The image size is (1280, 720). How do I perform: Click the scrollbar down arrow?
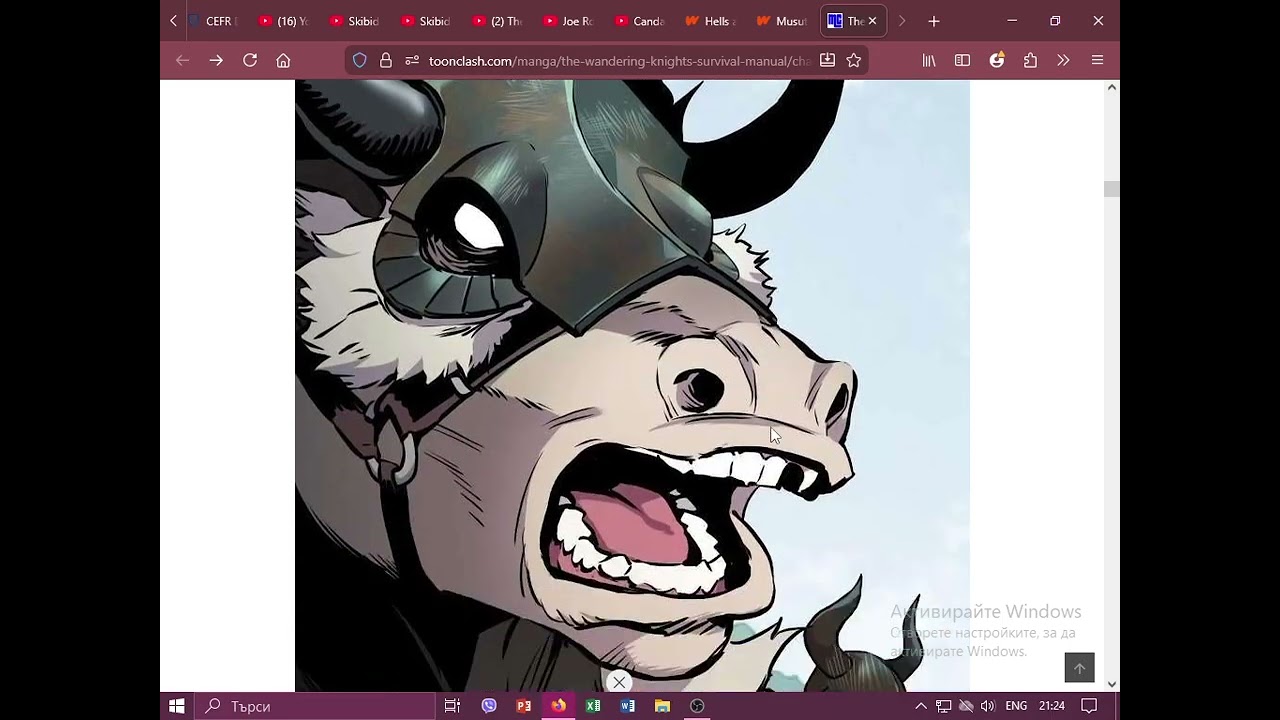[1112, 684]
